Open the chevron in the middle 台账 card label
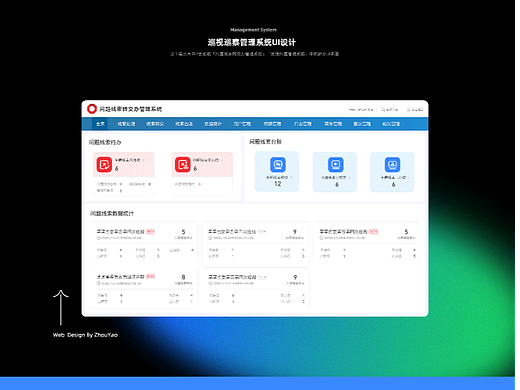 tap(350, 178)
